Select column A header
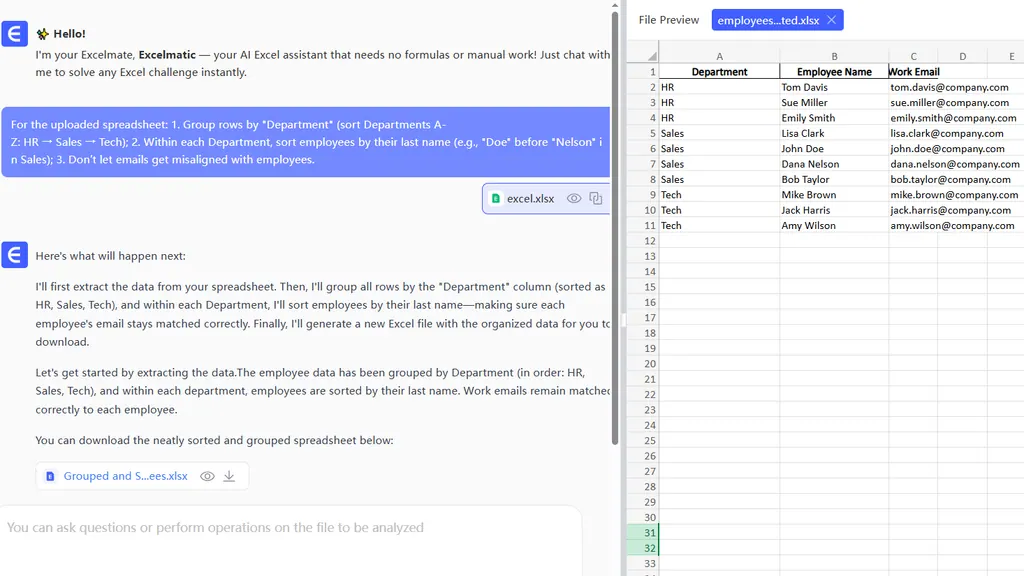This screenshot has width=1024, height=576. [719, 57]
